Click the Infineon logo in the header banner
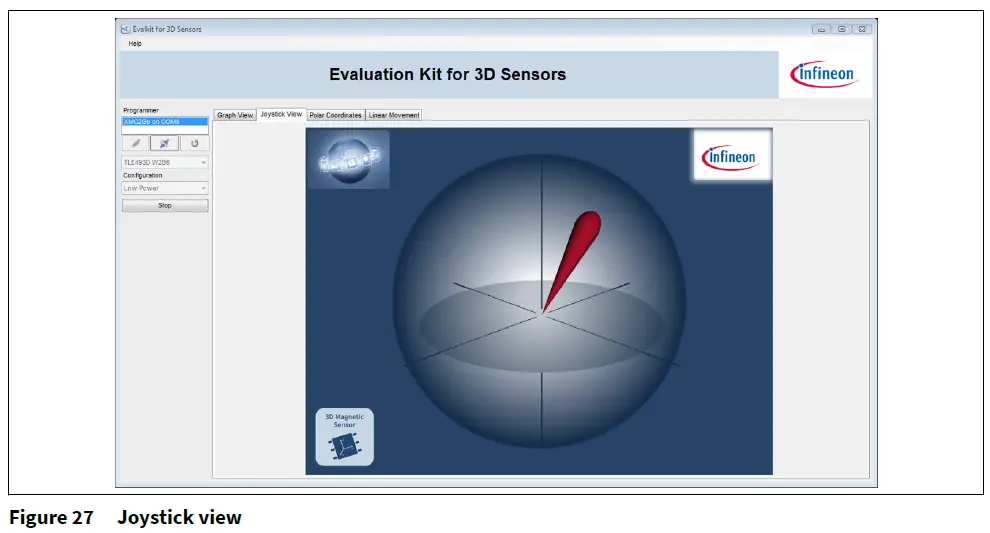 point(825,75)
